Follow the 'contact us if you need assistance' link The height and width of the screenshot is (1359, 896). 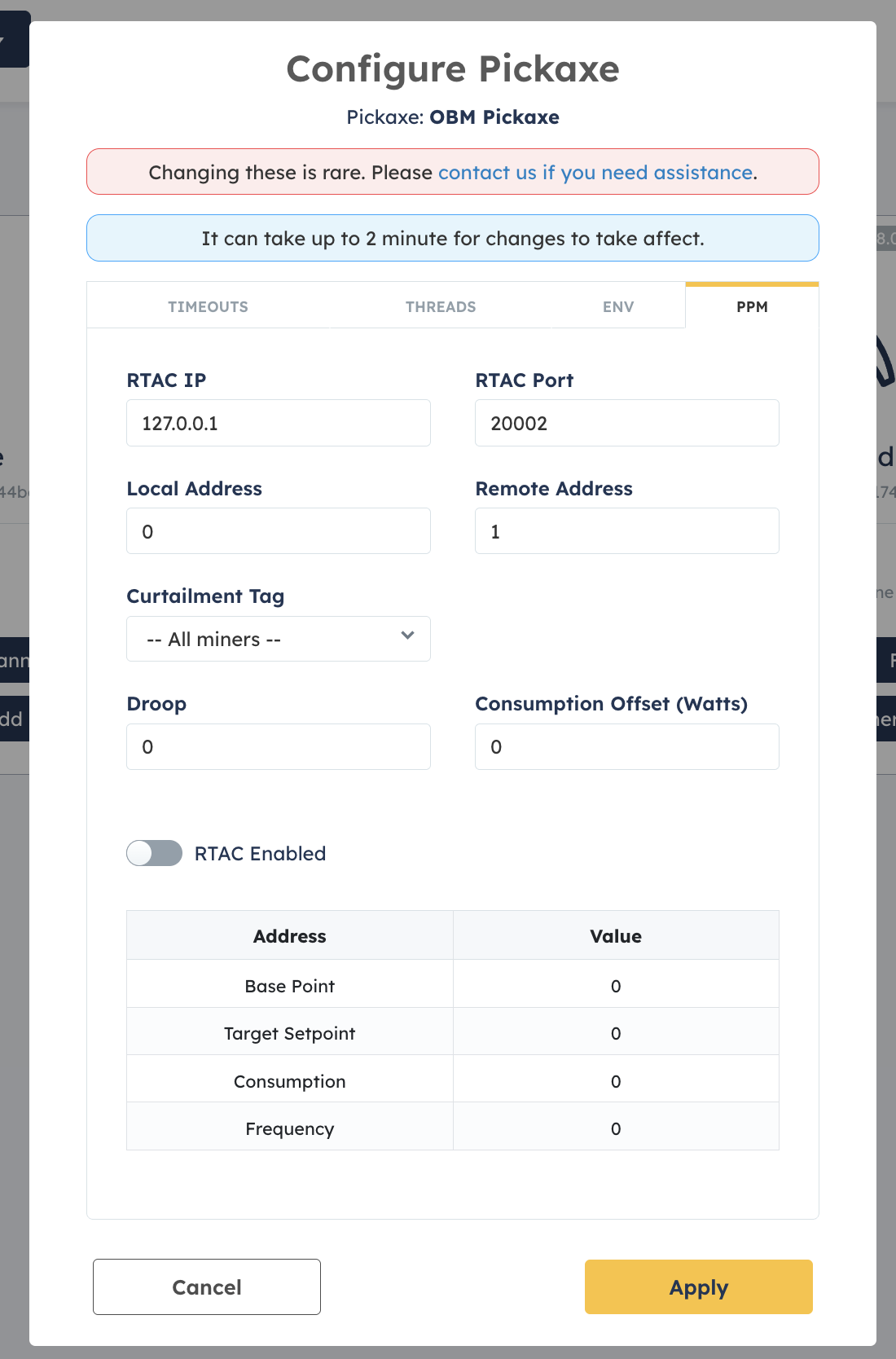pos(595,172)
